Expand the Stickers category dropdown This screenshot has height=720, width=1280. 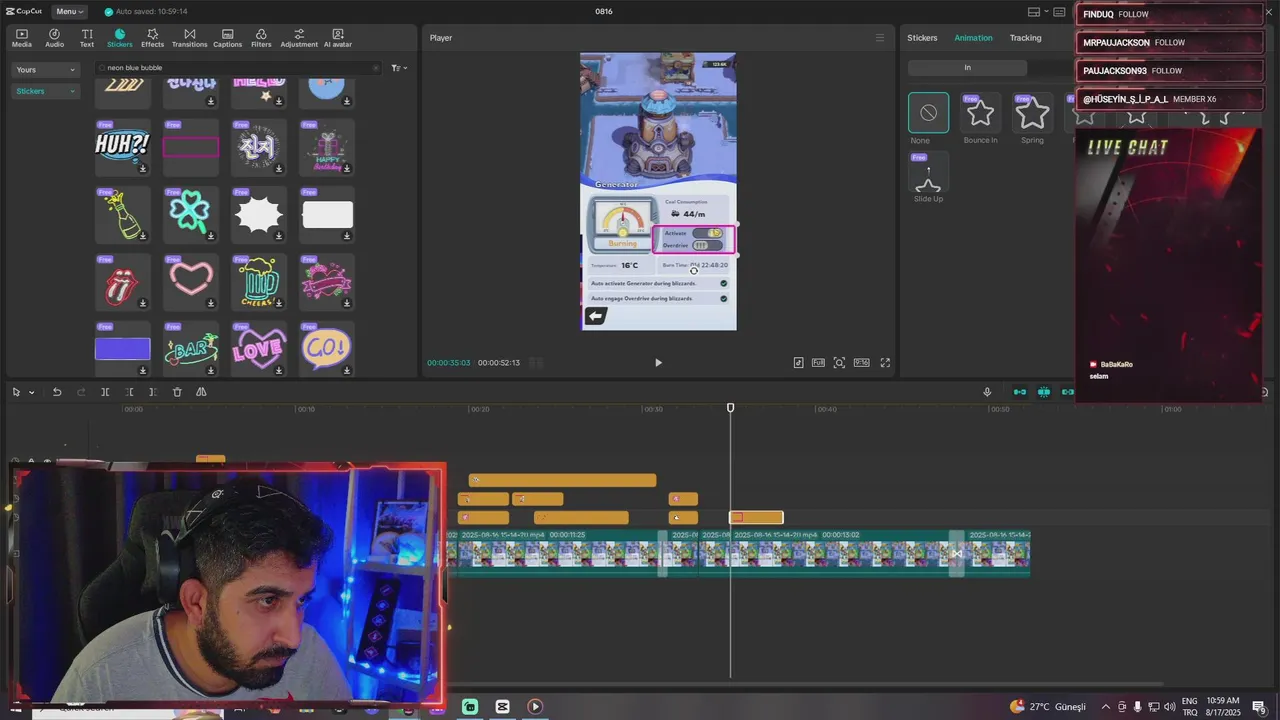pos(45,91)
